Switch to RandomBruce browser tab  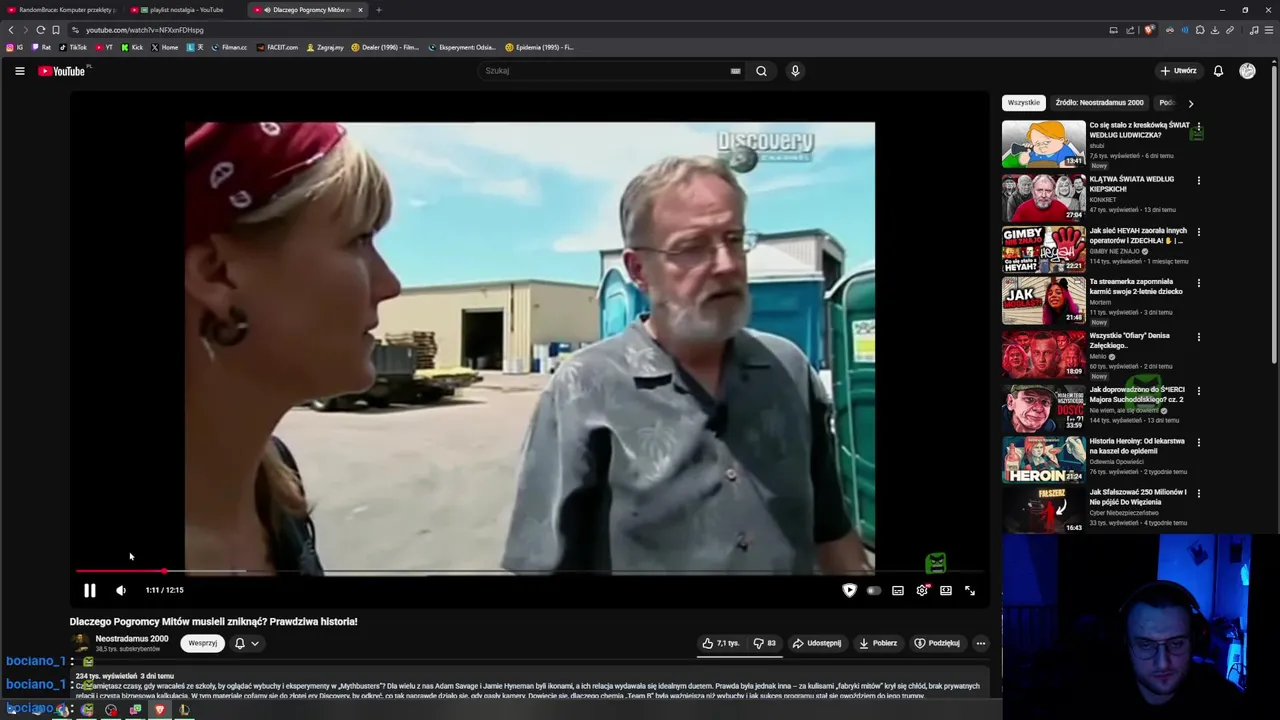pyautogui.click(x=62, y=10)
